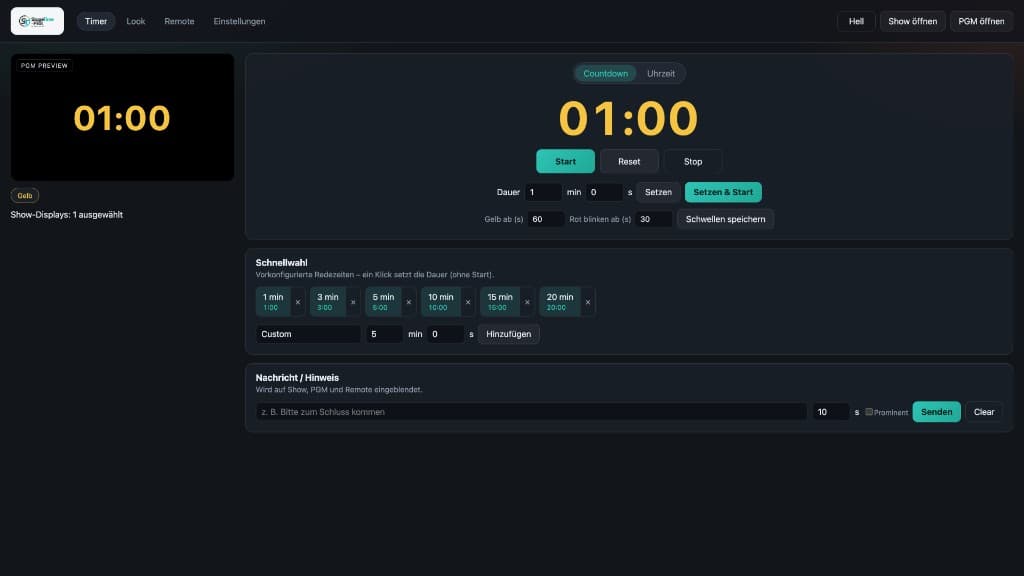Remove the 20 min quick preset
This screenshot has height=576, width=1024.
click(x=588, y=302)
